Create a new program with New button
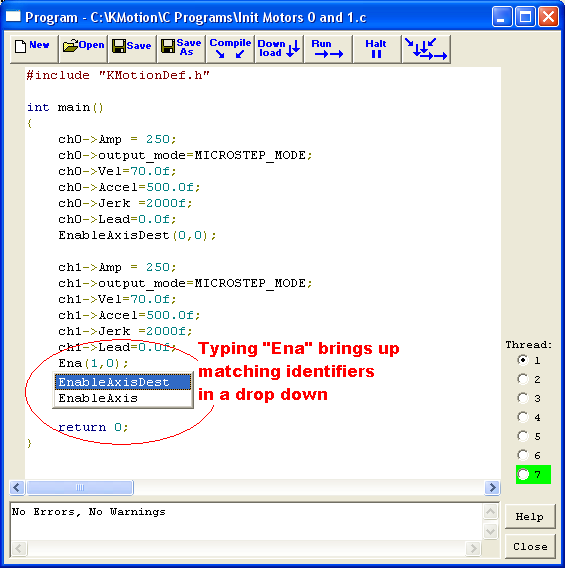Image resolution: width=565 pixels, height=568 pixels. [34, 49]
